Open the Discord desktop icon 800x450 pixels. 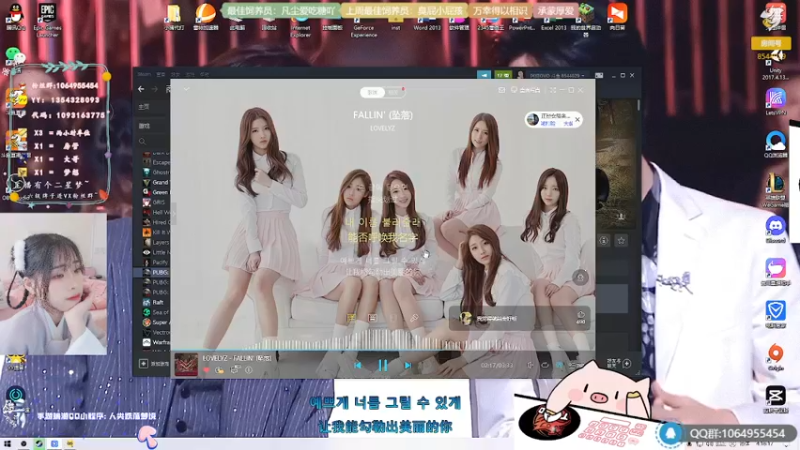pos(776,229)
